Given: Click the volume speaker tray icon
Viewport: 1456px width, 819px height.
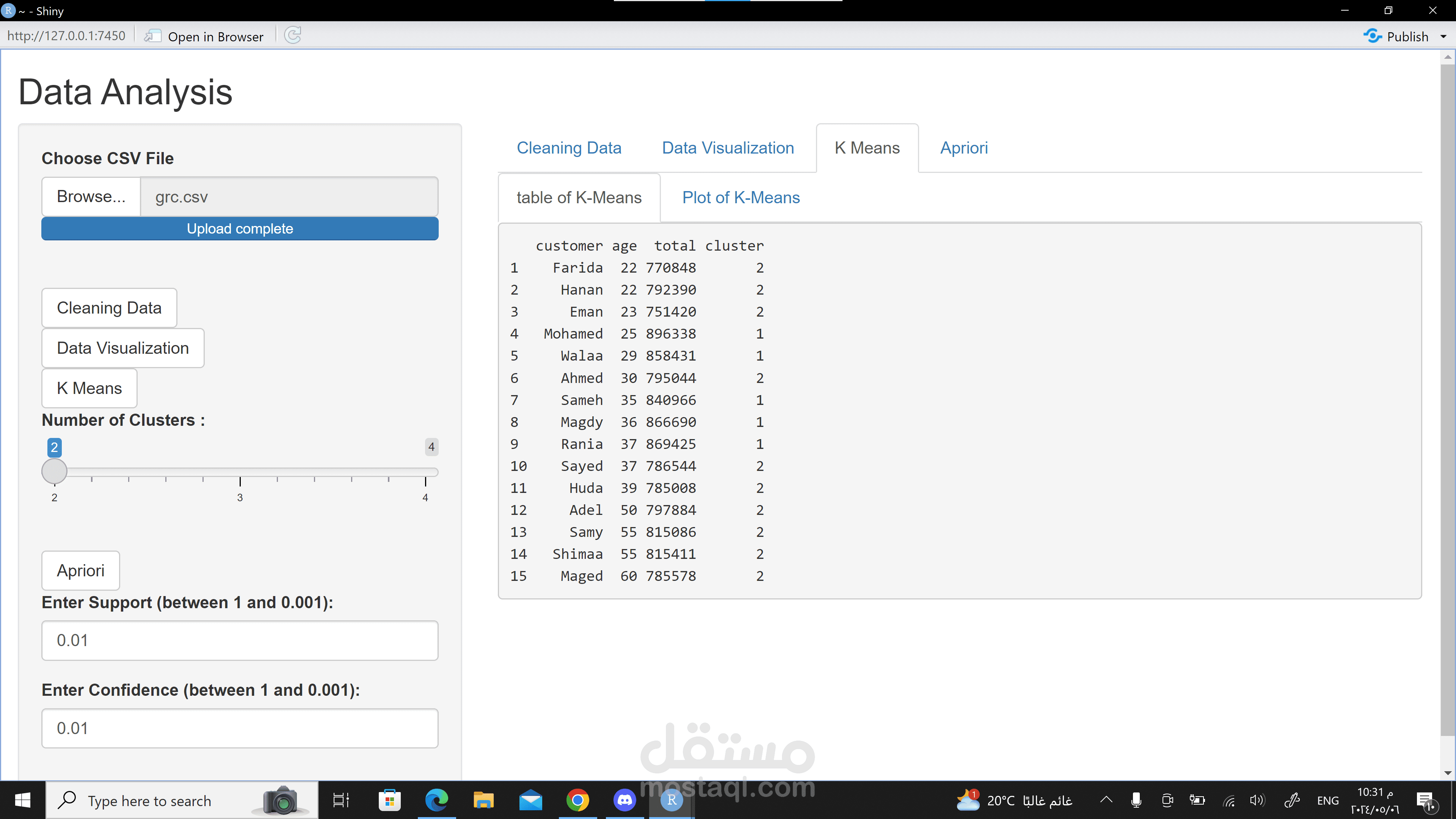Looking at the screenshot, I should click(x=1257, y=800).
